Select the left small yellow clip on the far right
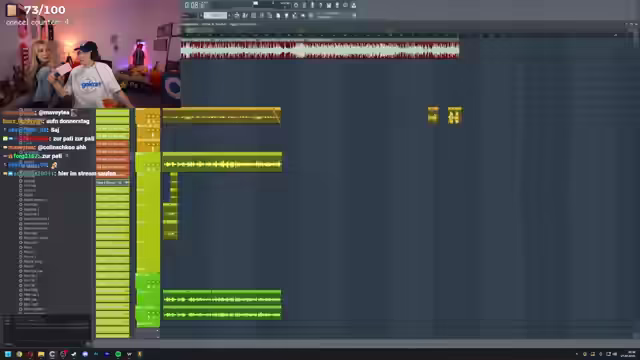640x360 pixels. [x=433, y=116]
